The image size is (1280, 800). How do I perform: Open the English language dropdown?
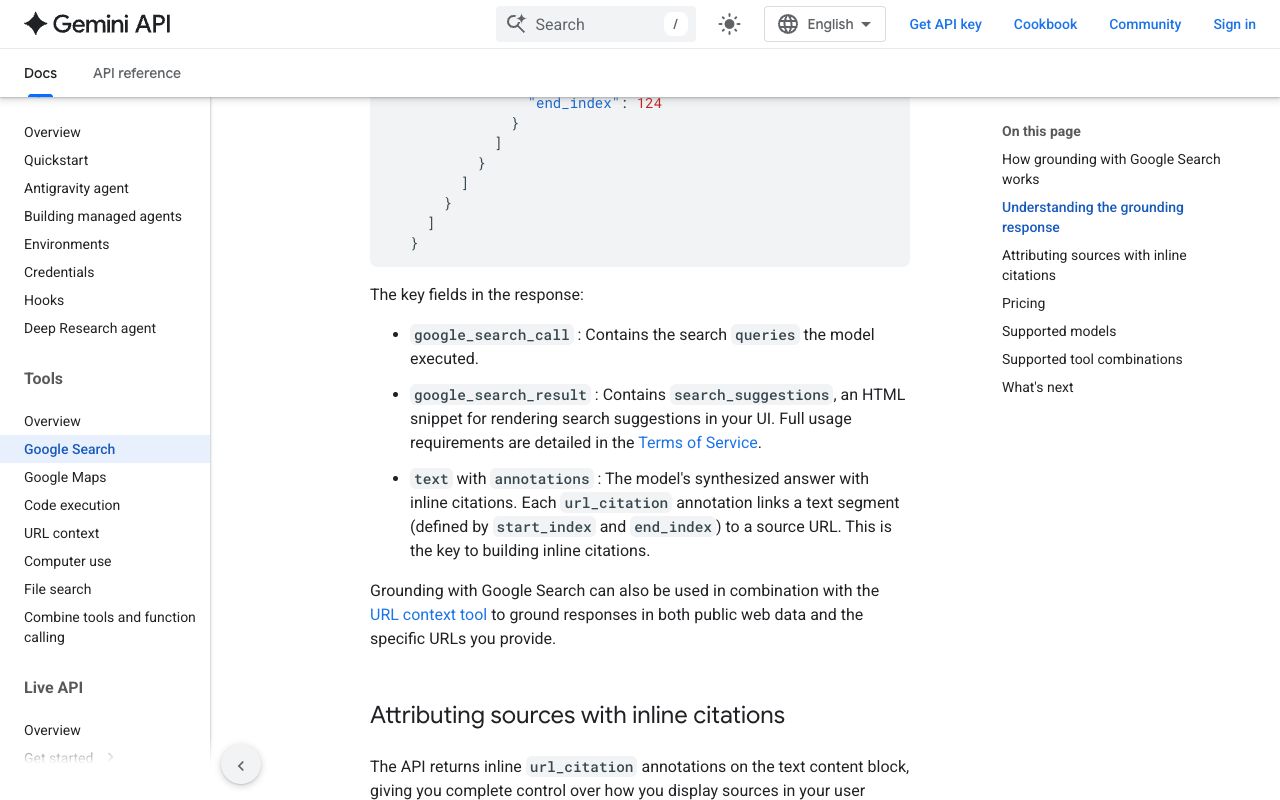point(825,24)
